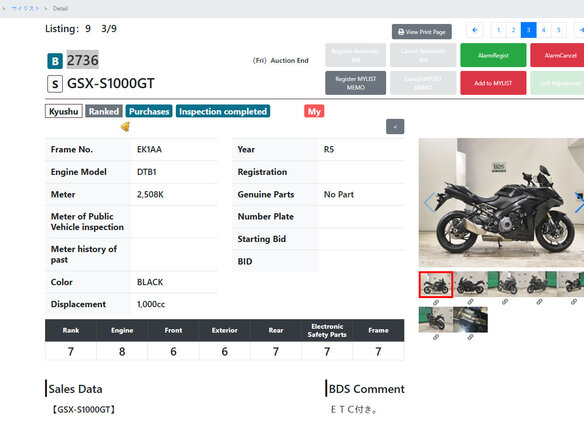Select the engine model value DTB1

coord(147,172)
